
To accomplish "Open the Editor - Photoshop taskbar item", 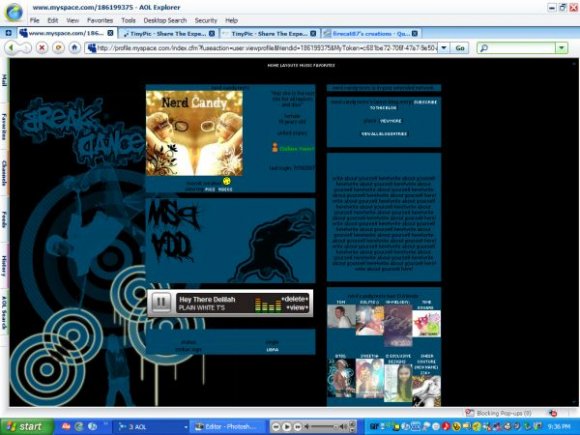I will tap(228, 426).
